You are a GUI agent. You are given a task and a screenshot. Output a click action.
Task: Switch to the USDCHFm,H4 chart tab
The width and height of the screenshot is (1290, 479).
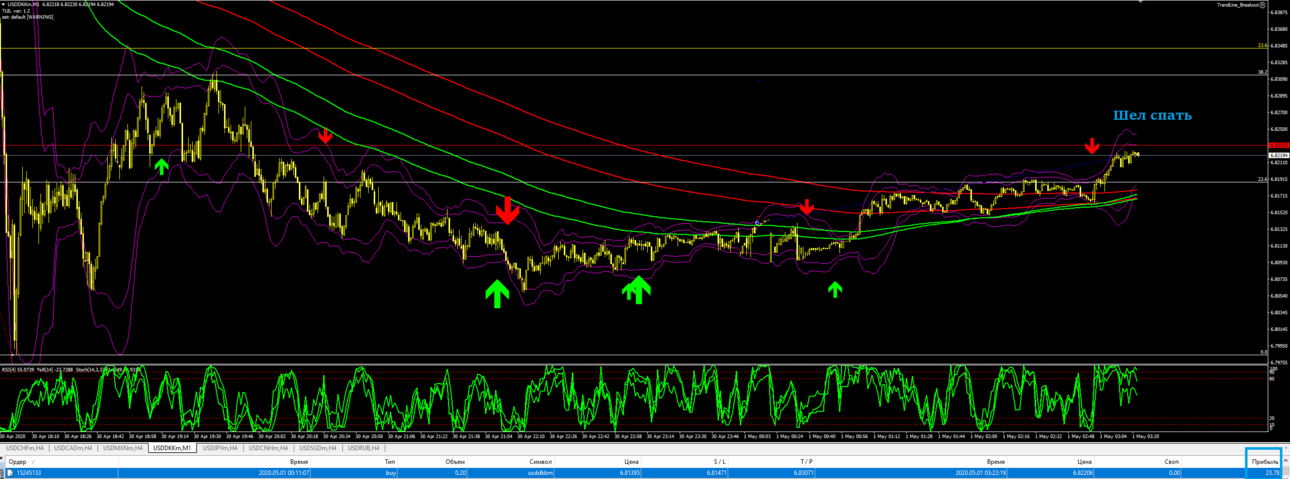point(25,448)
